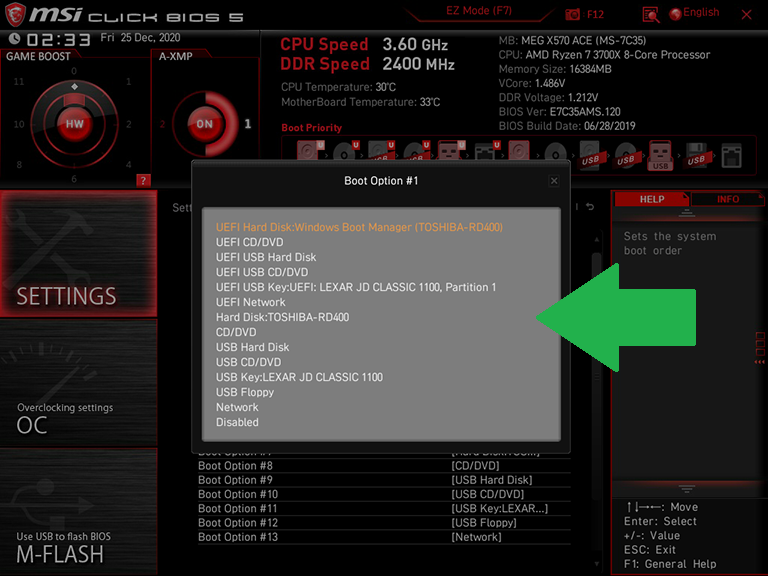Click last network boot priority icon
768x576 pixels.
731,156
